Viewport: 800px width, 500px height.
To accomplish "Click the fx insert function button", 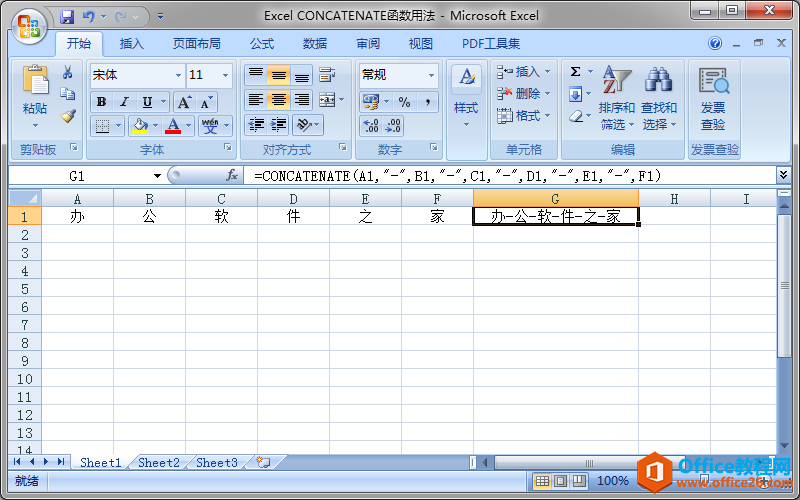I will coord(232,176).
